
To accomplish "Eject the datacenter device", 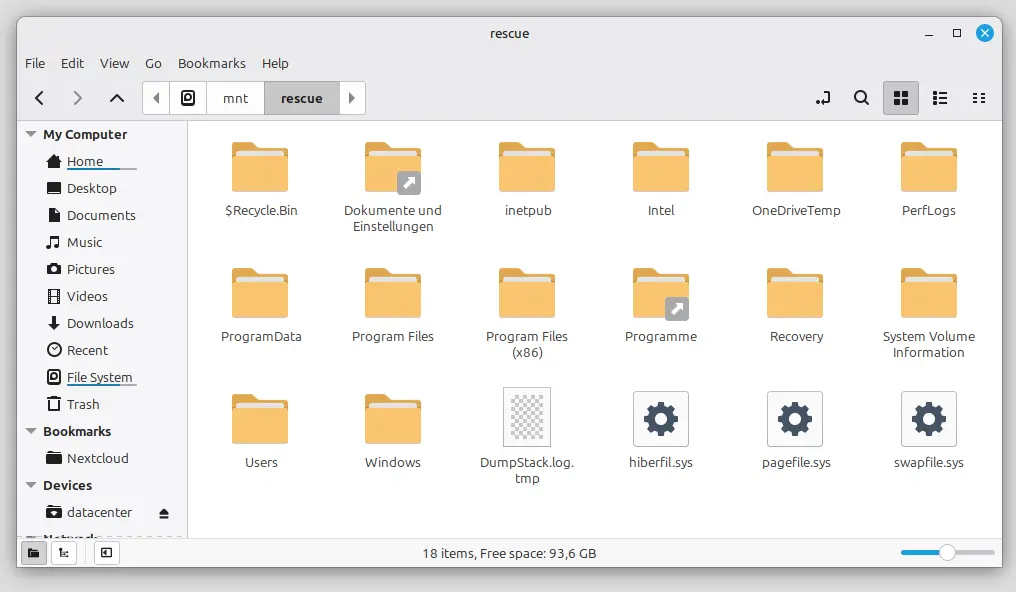I will point(164,513).
